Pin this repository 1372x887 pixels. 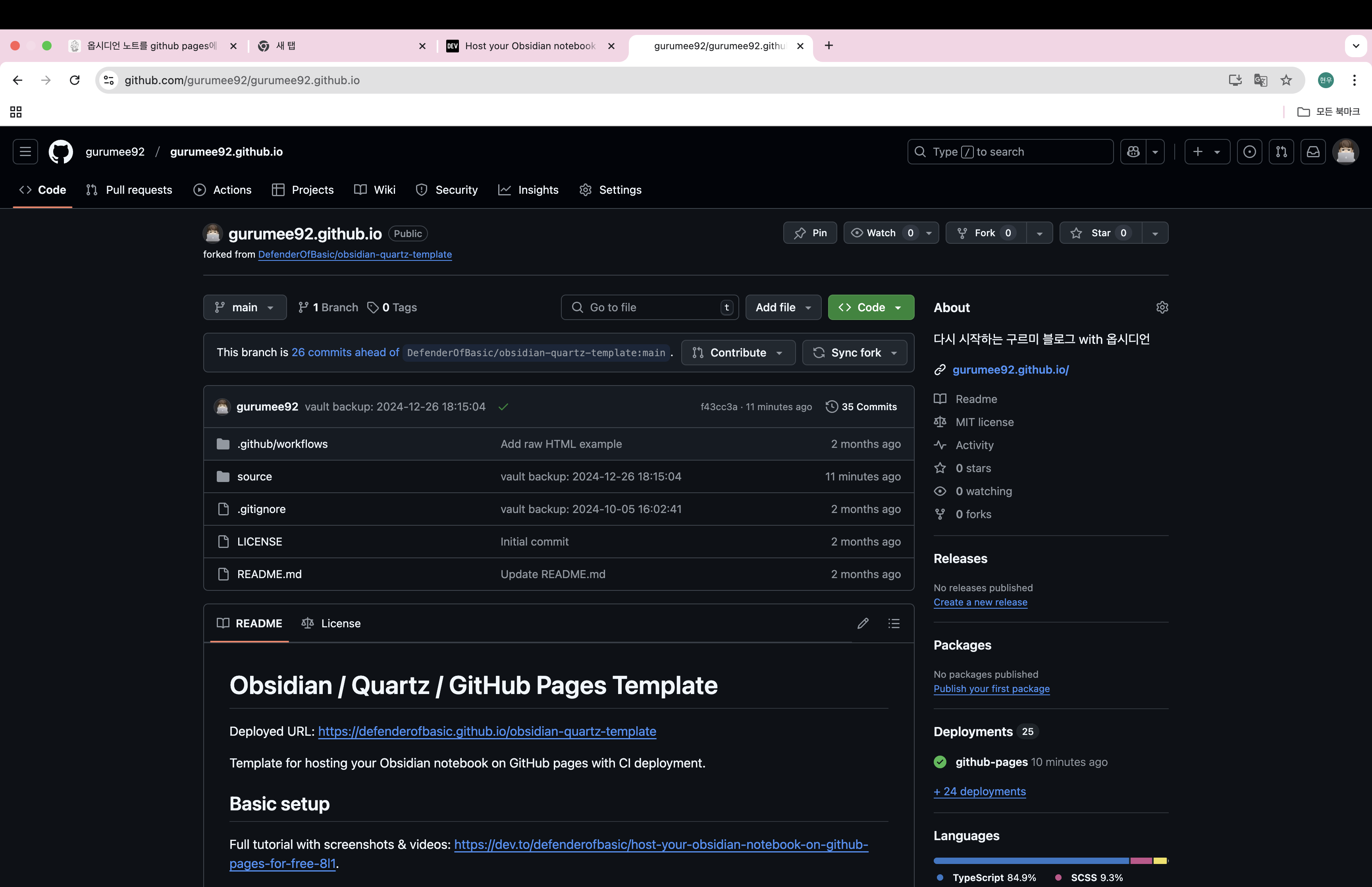click(810, 233)
